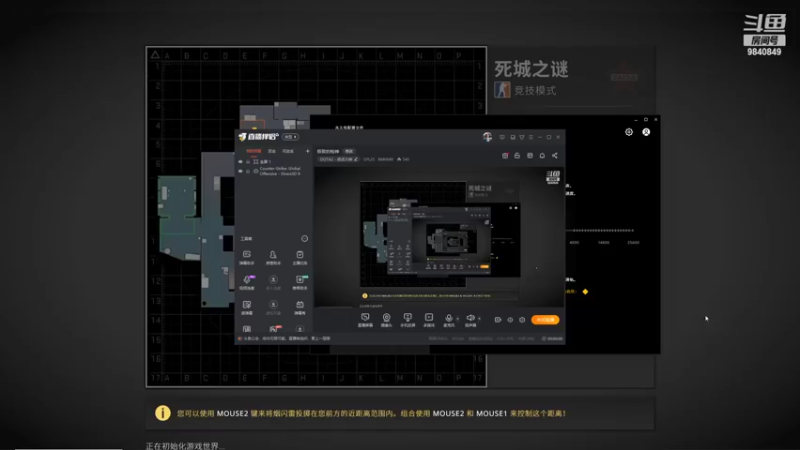Open the message icon beside the avatar
Image resolution: width=800 pixels, height=450 pixels.
click(x=502, y=137)
